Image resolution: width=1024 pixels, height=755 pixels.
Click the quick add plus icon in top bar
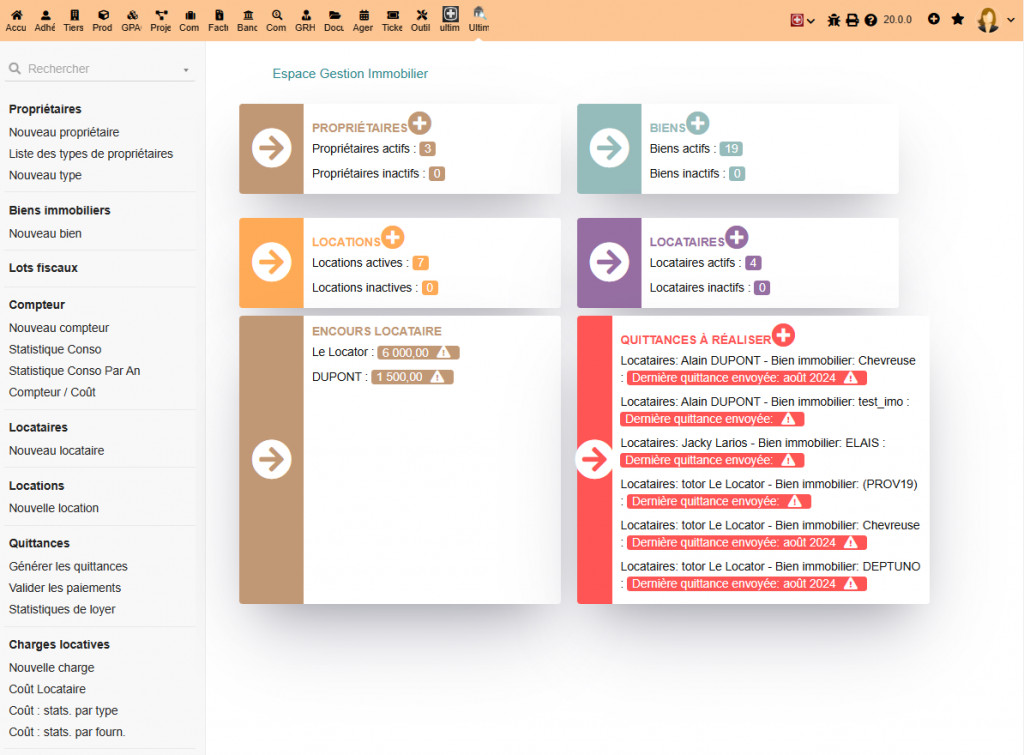click(x=934, y=20)
